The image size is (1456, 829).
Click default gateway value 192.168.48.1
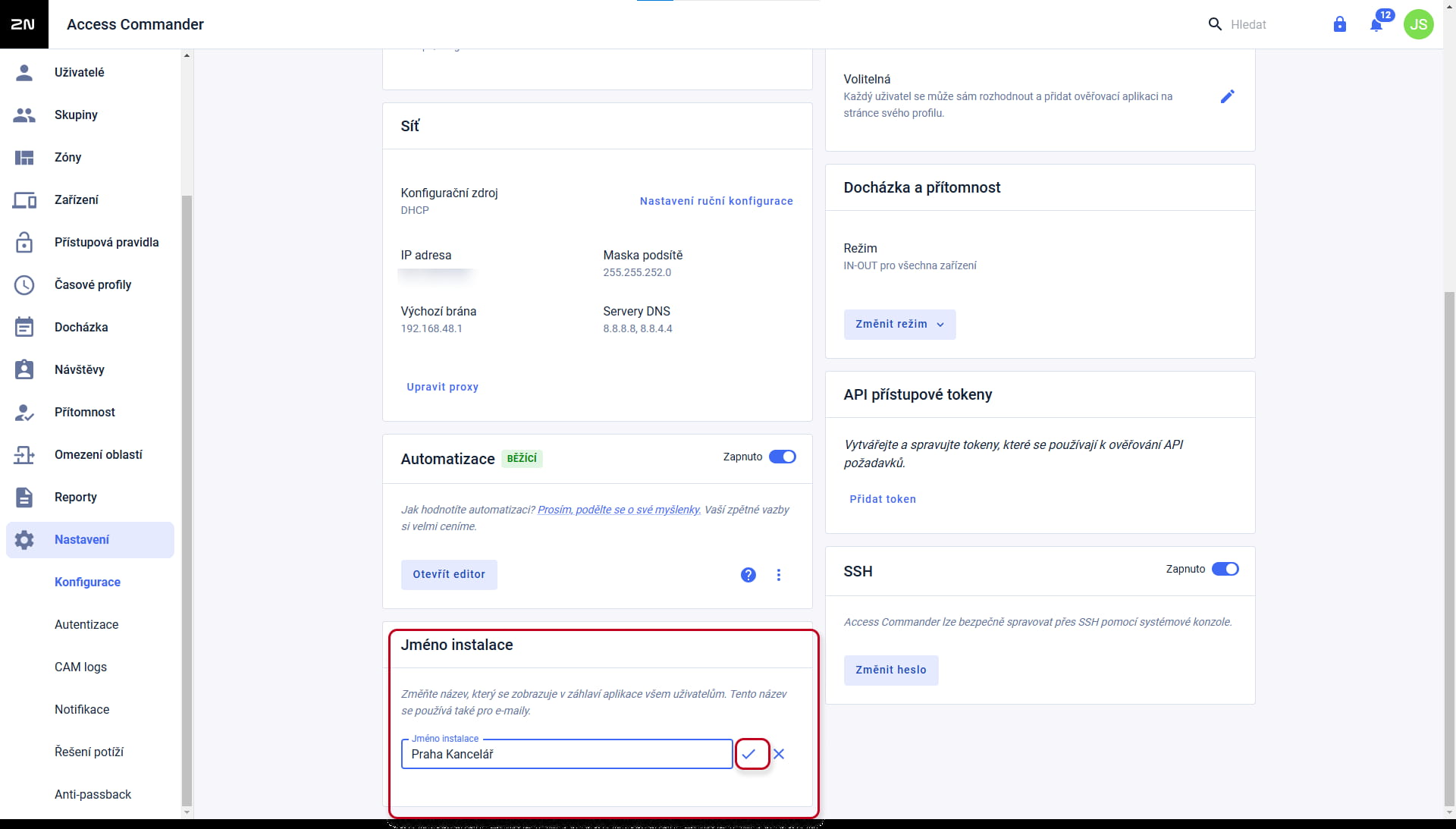431,328
